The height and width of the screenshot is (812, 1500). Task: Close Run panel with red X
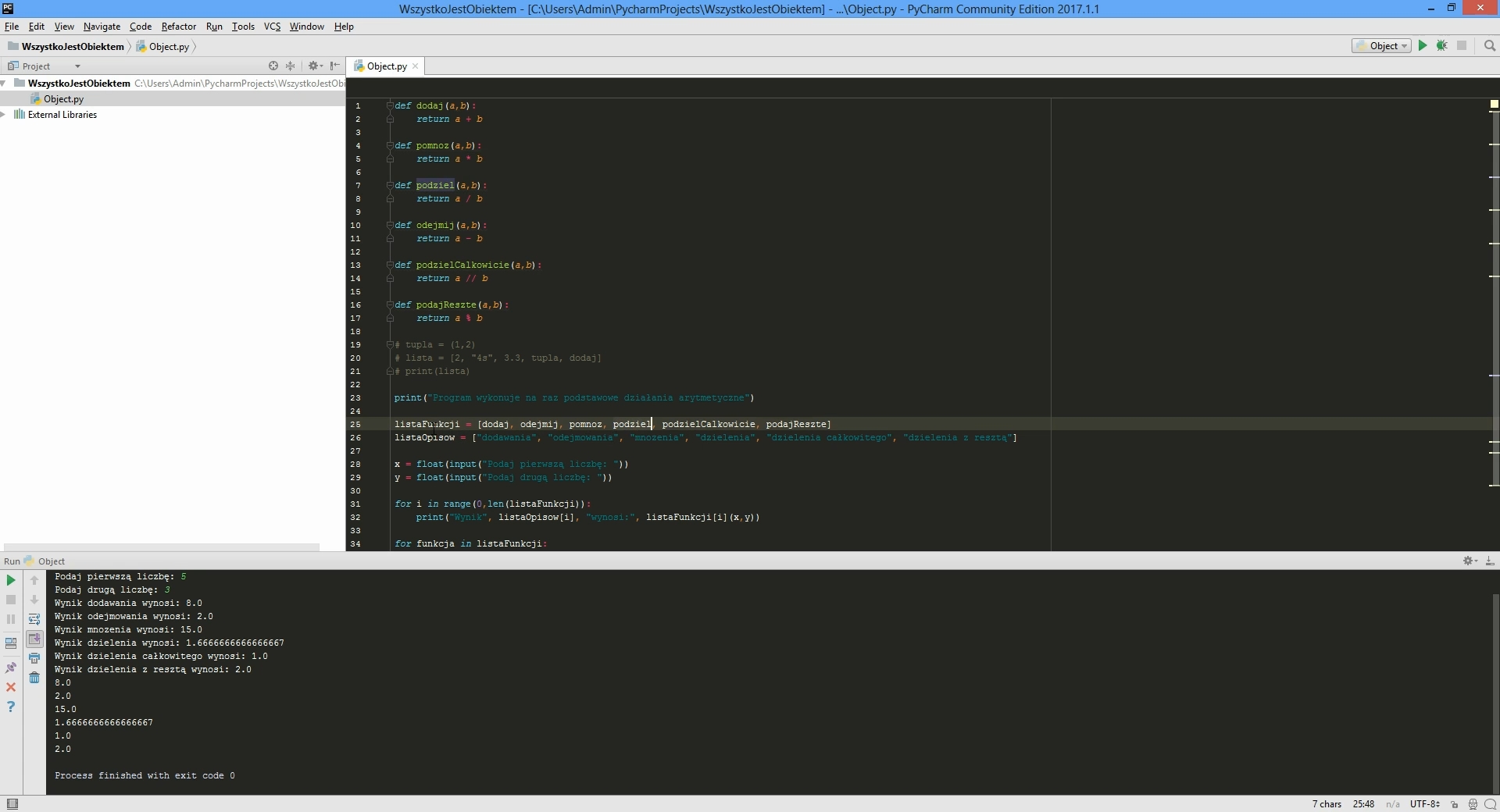tap(11, 687)
